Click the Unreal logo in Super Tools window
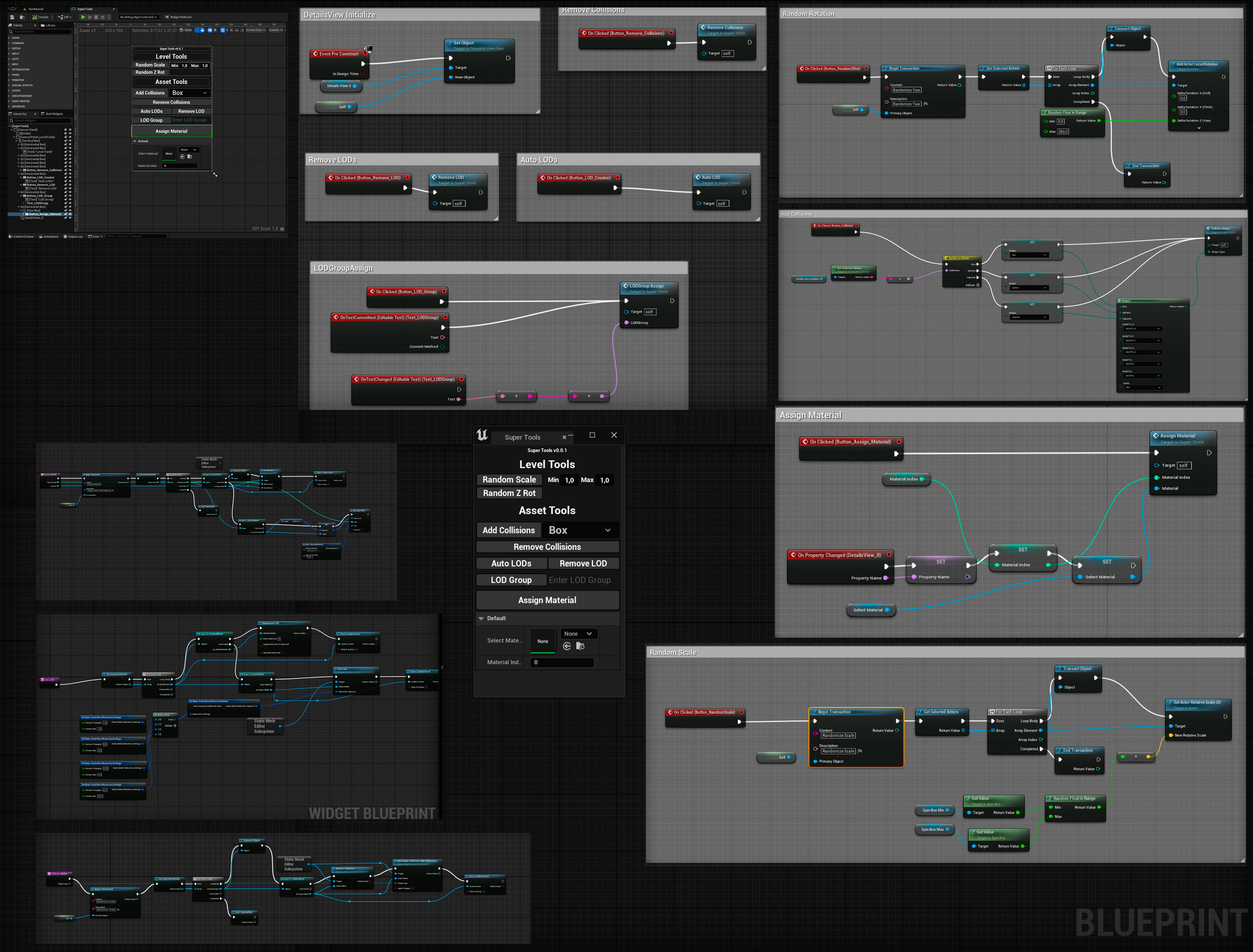 click(x=482, y=435)
